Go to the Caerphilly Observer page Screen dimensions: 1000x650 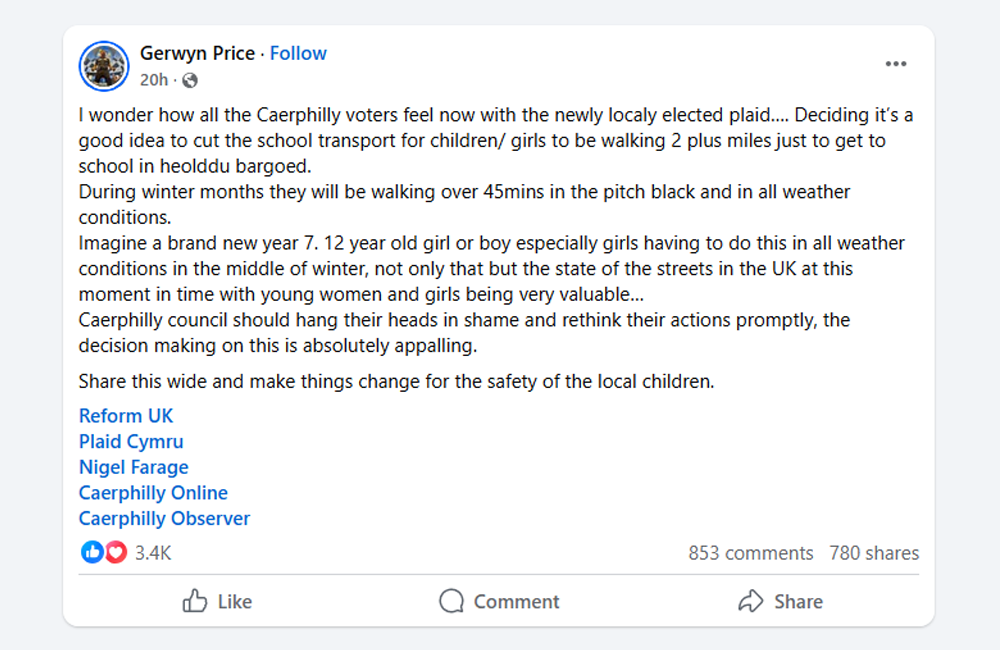164,519
